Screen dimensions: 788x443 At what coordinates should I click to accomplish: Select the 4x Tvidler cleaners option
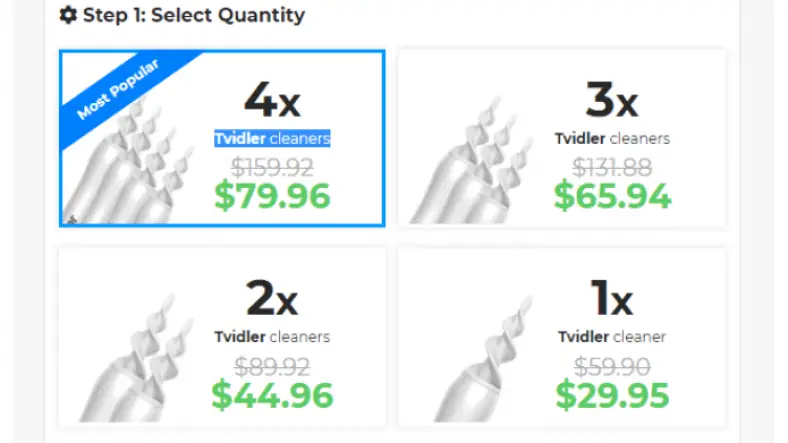tap(271, 100)
